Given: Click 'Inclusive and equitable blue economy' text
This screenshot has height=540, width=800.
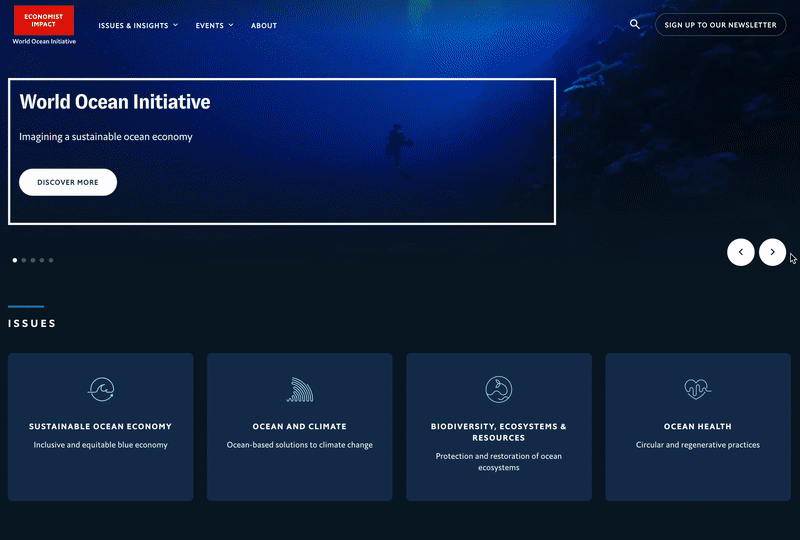Looking at the screenshot, I should [x=101, y=445].
